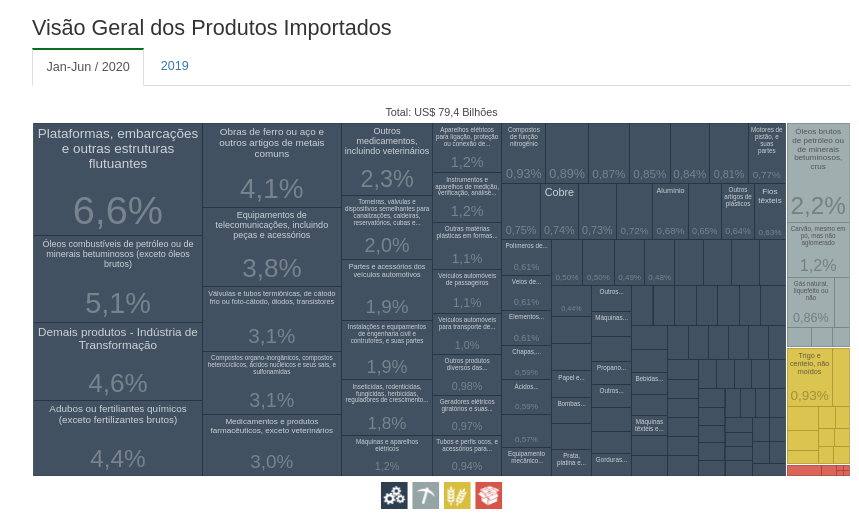Click the Óleos combustíveis de petróleo 5,1% tile
This screenshot has height=525, width=859.
(118, 279)
